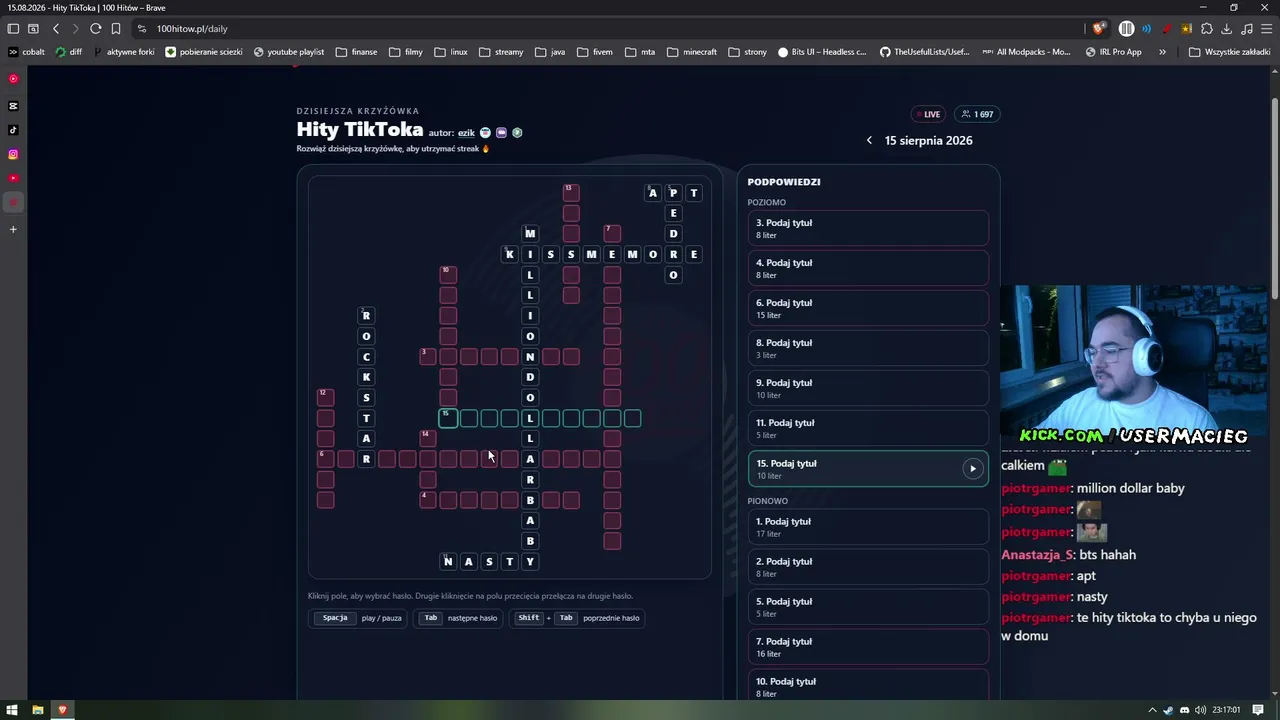The height and width of the screenshot is (720, 1280).
Task: Click the page vertical scrollbar
Action: click(1274, 200)
